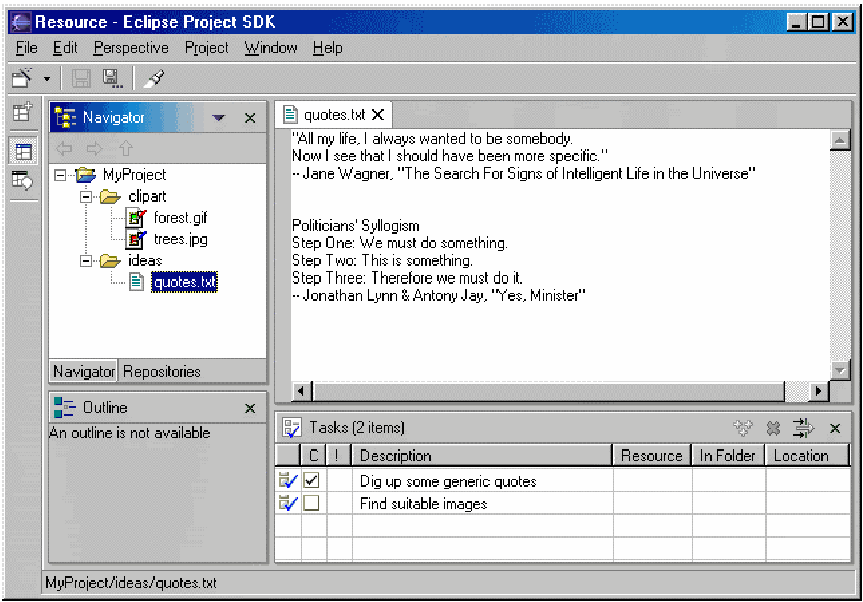This screenshot has height=602, width=863.
Task: Select quotes.txt in the Navigator tree
Action: pyautogui.click(x=184, y=282)
